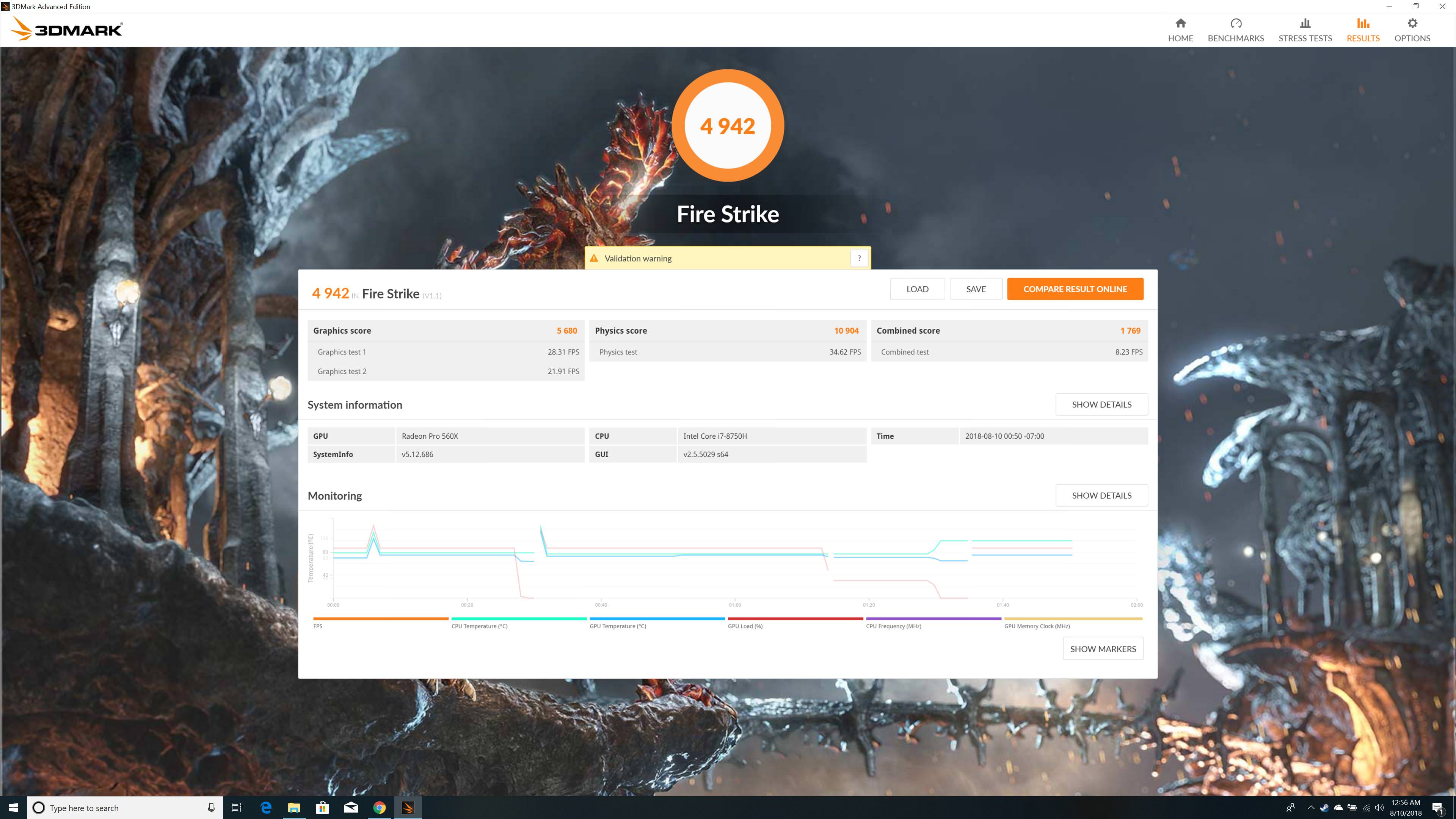Click the 3DMark taskbar icon
The image size is (1456, 819).
[408, 808]
